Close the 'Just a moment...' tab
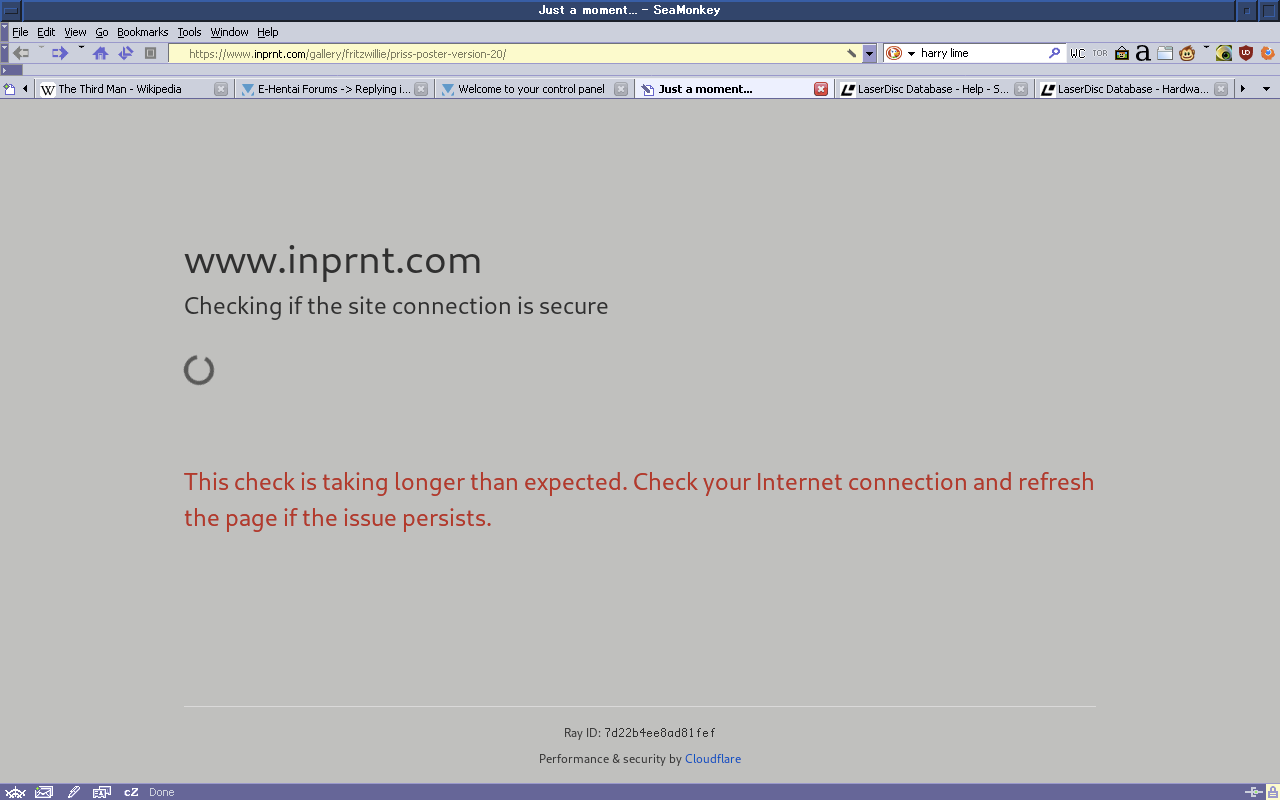 pyautogui.click(x=821, y=89)
